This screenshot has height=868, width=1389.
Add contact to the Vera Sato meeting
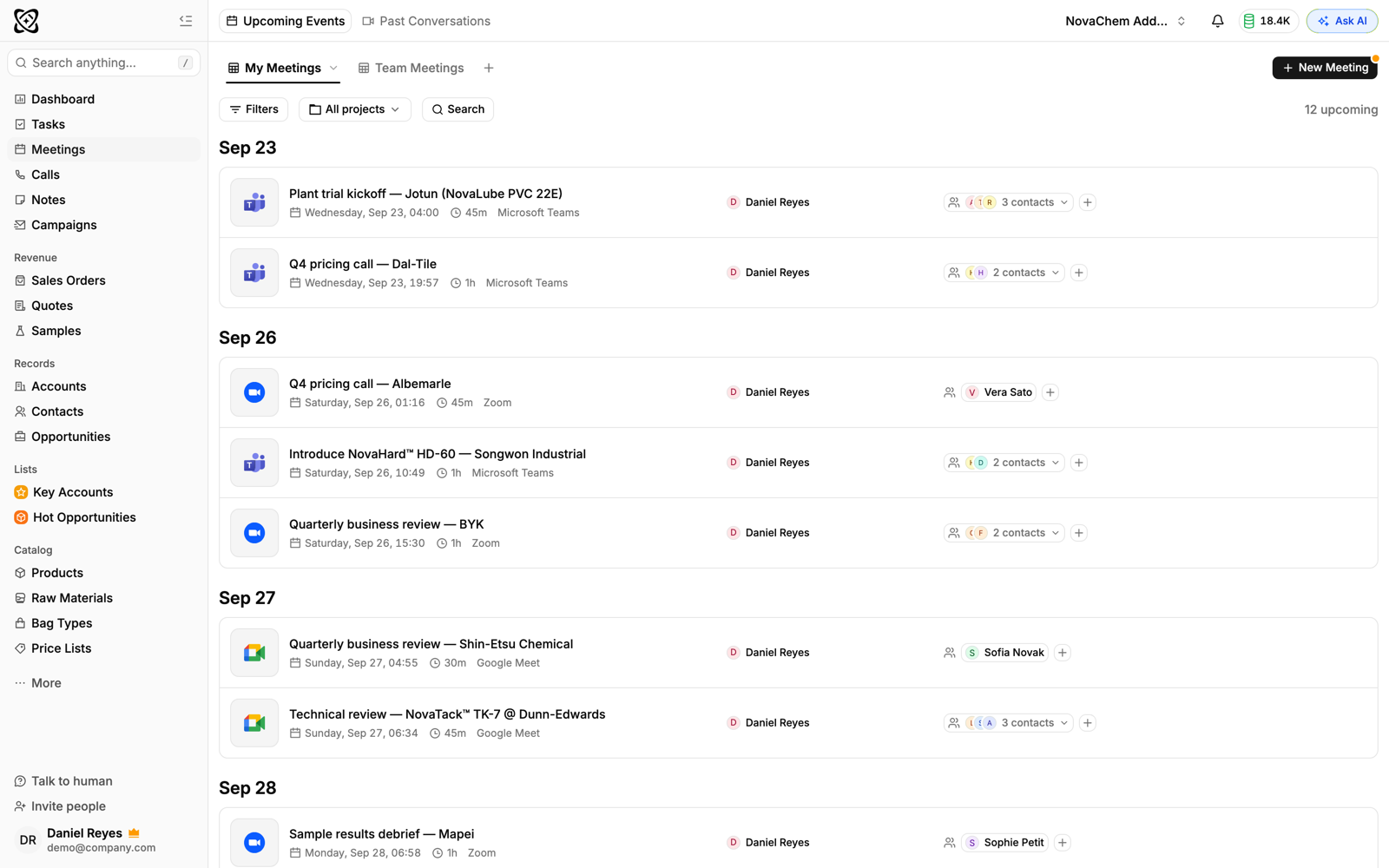[x=1050, y=392]
